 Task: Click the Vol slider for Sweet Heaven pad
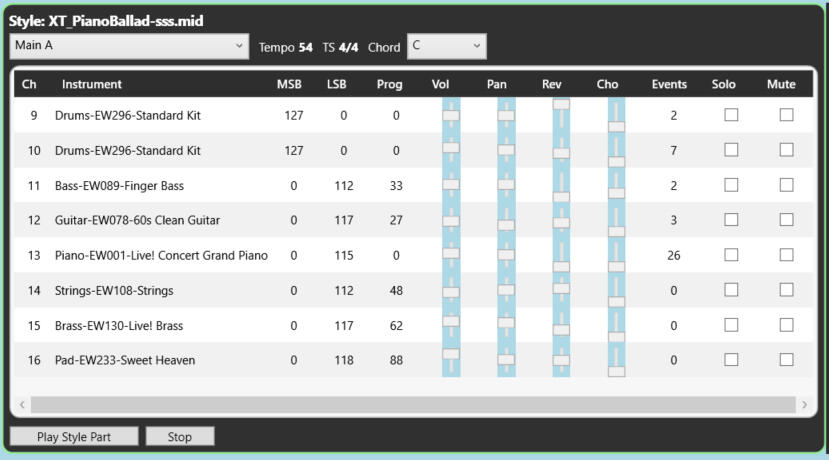451,360
